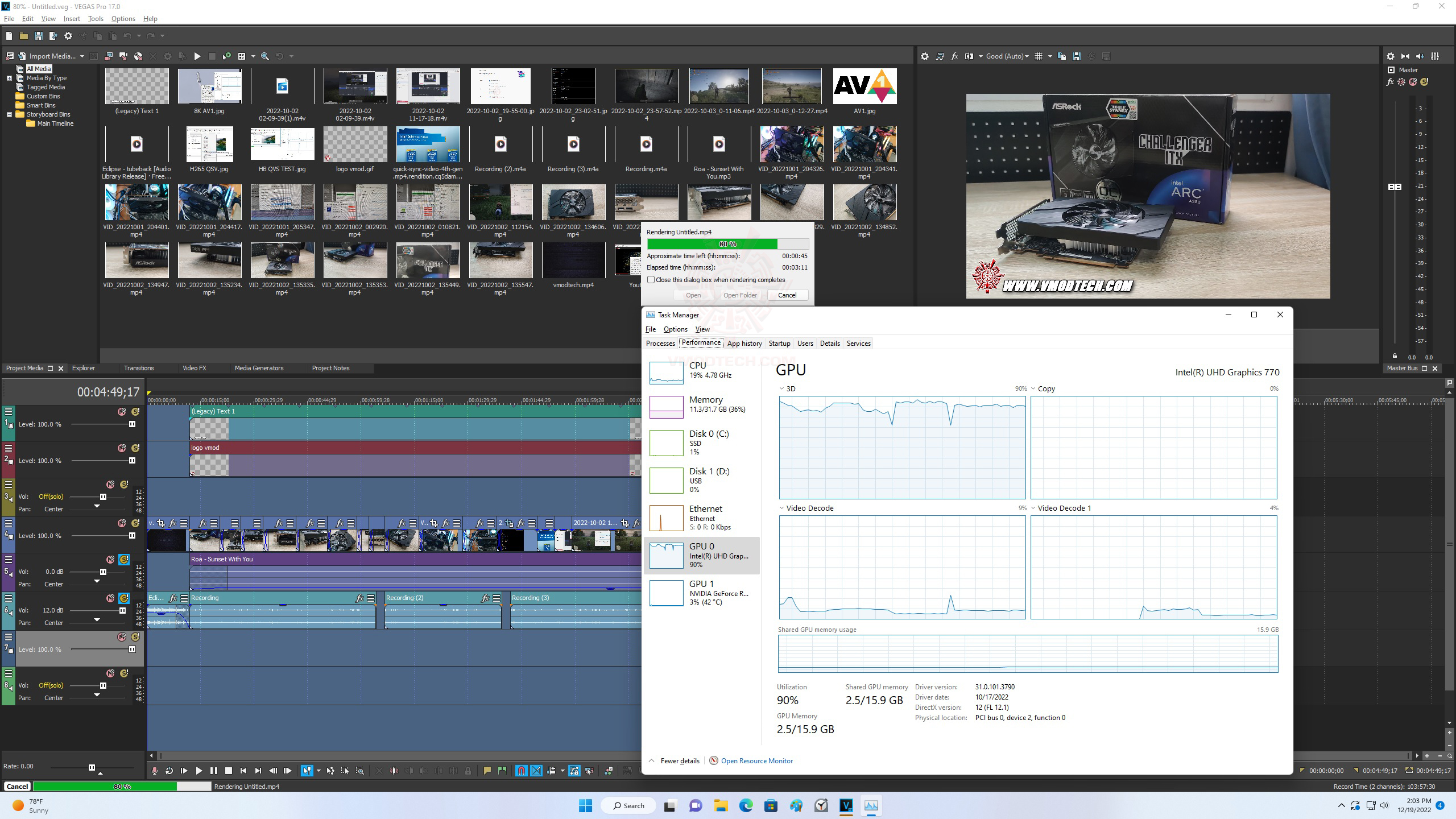Click the Insert Marker flag icon
Screen dimensions: 1456x819
click(x=487, y=771)
